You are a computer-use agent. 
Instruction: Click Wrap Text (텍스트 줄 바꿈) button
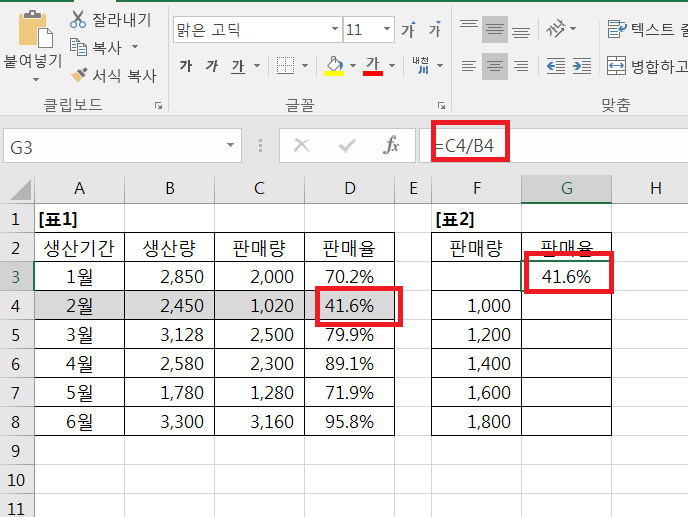pos(646,29)
